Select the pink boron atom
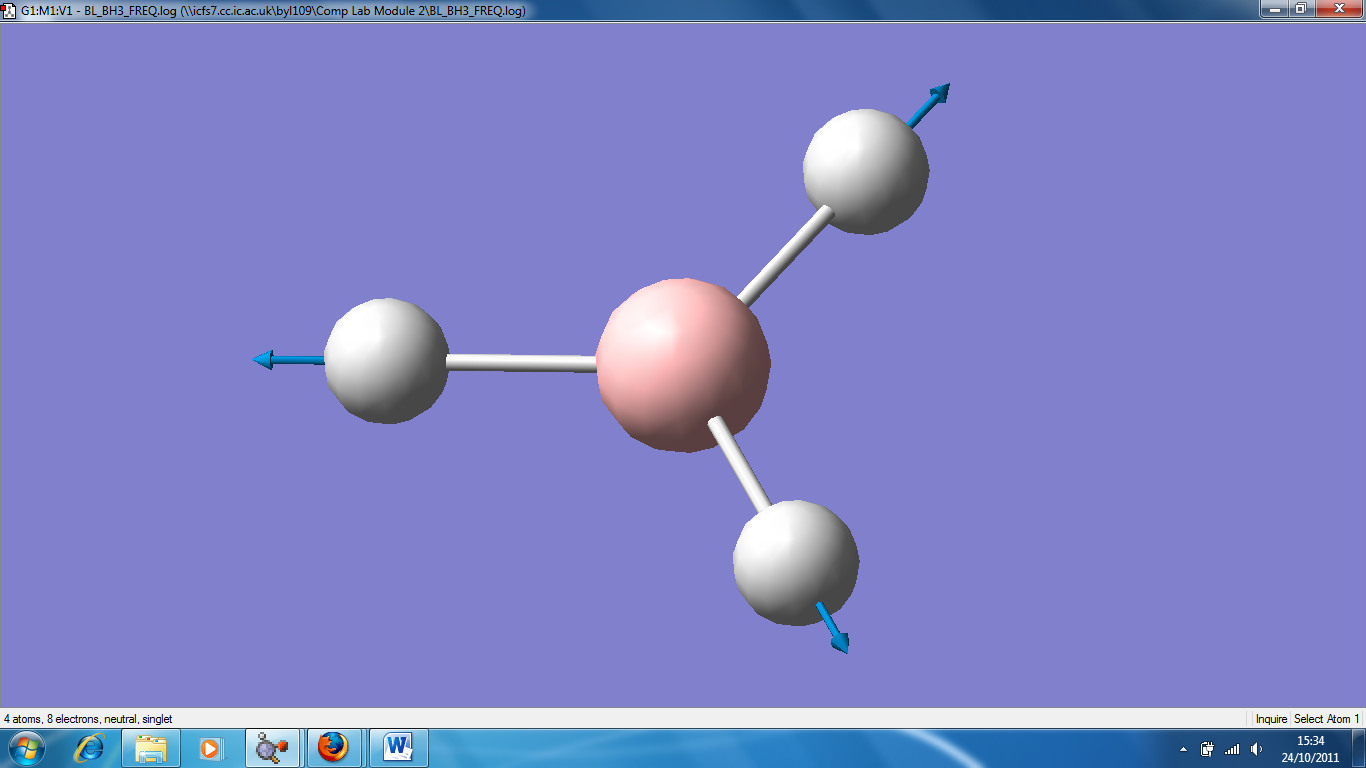 click(x=683, y=365)
